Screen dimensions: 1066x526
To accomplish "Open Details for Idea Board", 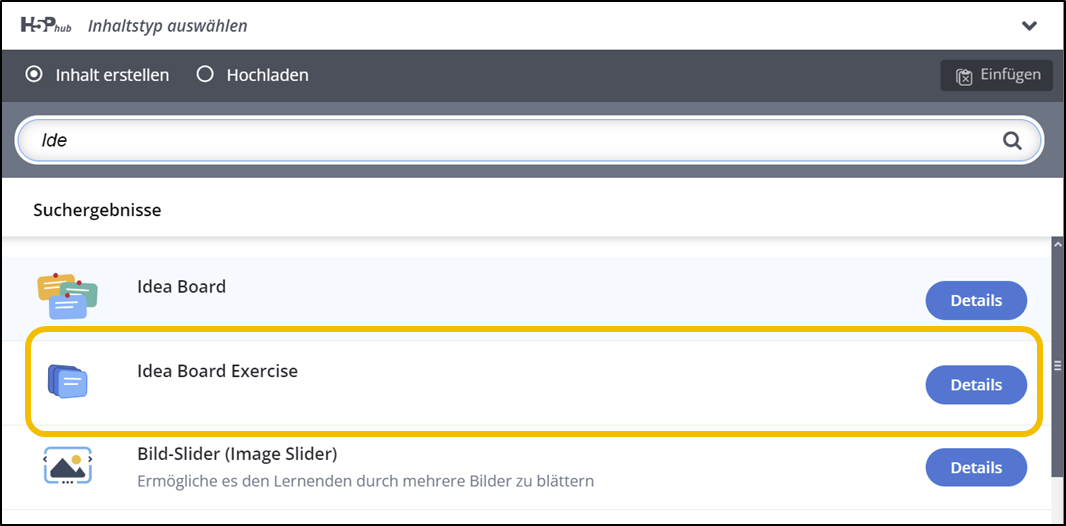I will point(975,300).
